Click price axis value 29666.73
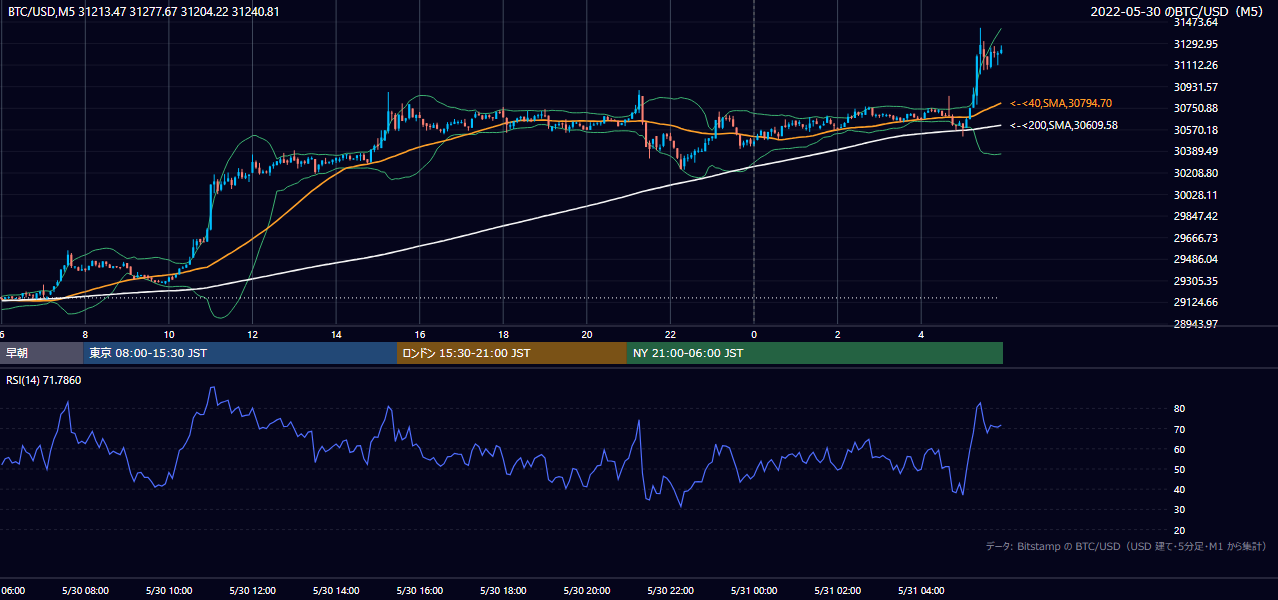The height and width of the screenshot is (600, 1278). pyautogui.click(x=1195, y=238)
